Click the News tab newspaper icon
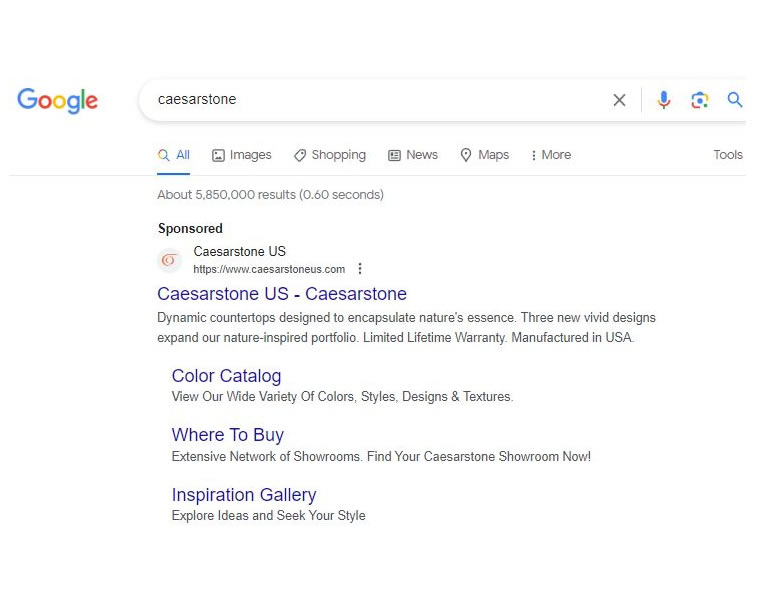The height and width of the screenshot is (600, 775). [394, 156]
